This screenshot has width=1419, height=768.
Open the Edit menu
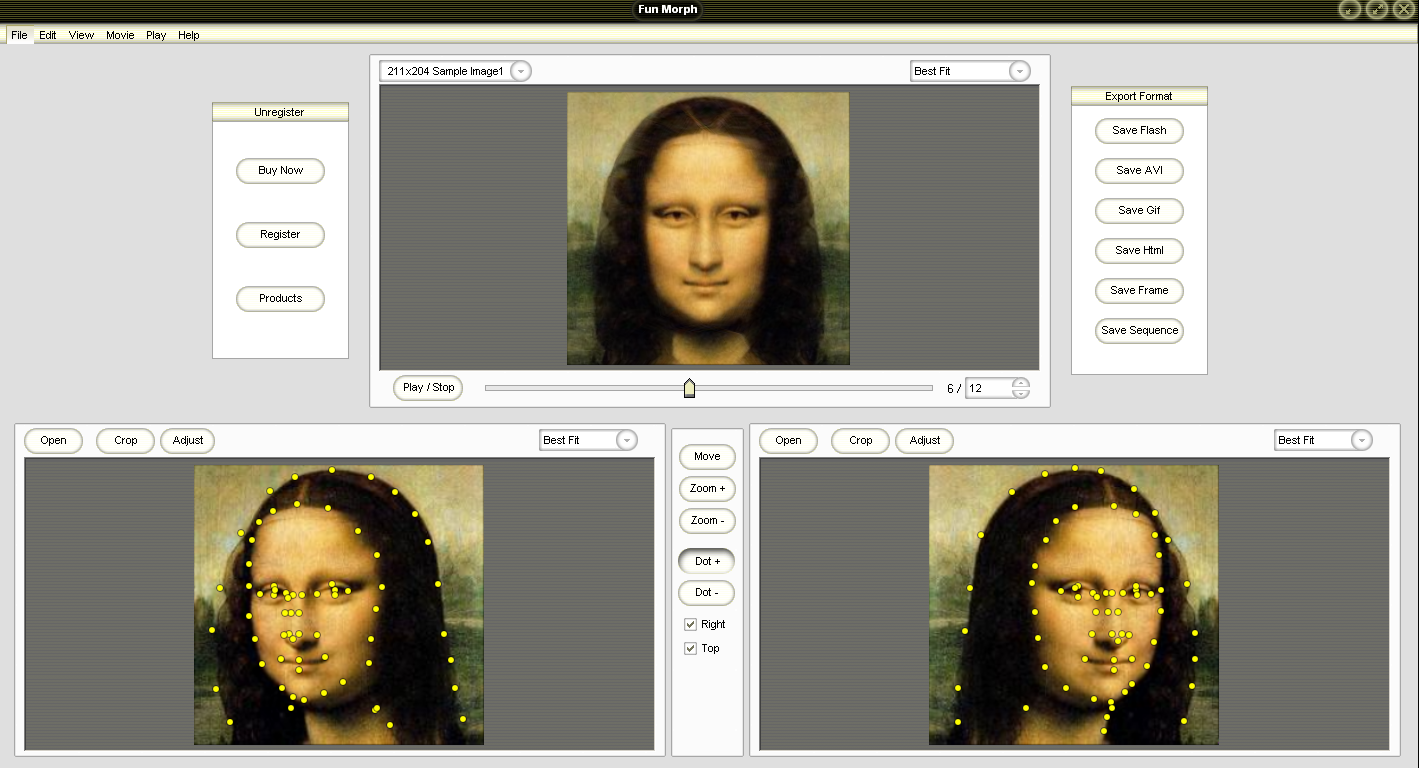click(x=48, y=35)
